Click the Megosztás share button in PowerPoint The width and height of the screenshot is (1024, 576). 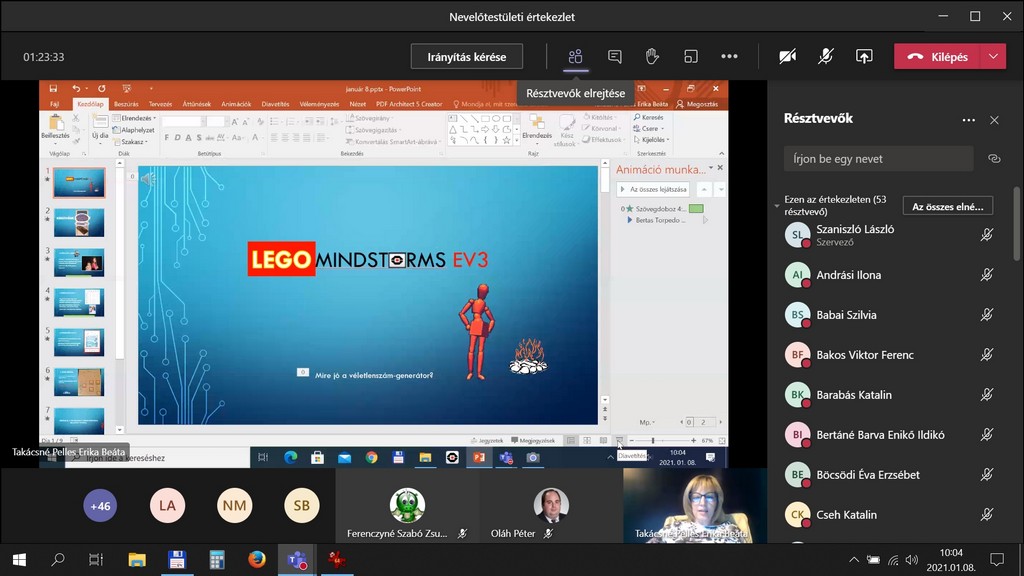point(697,104)
